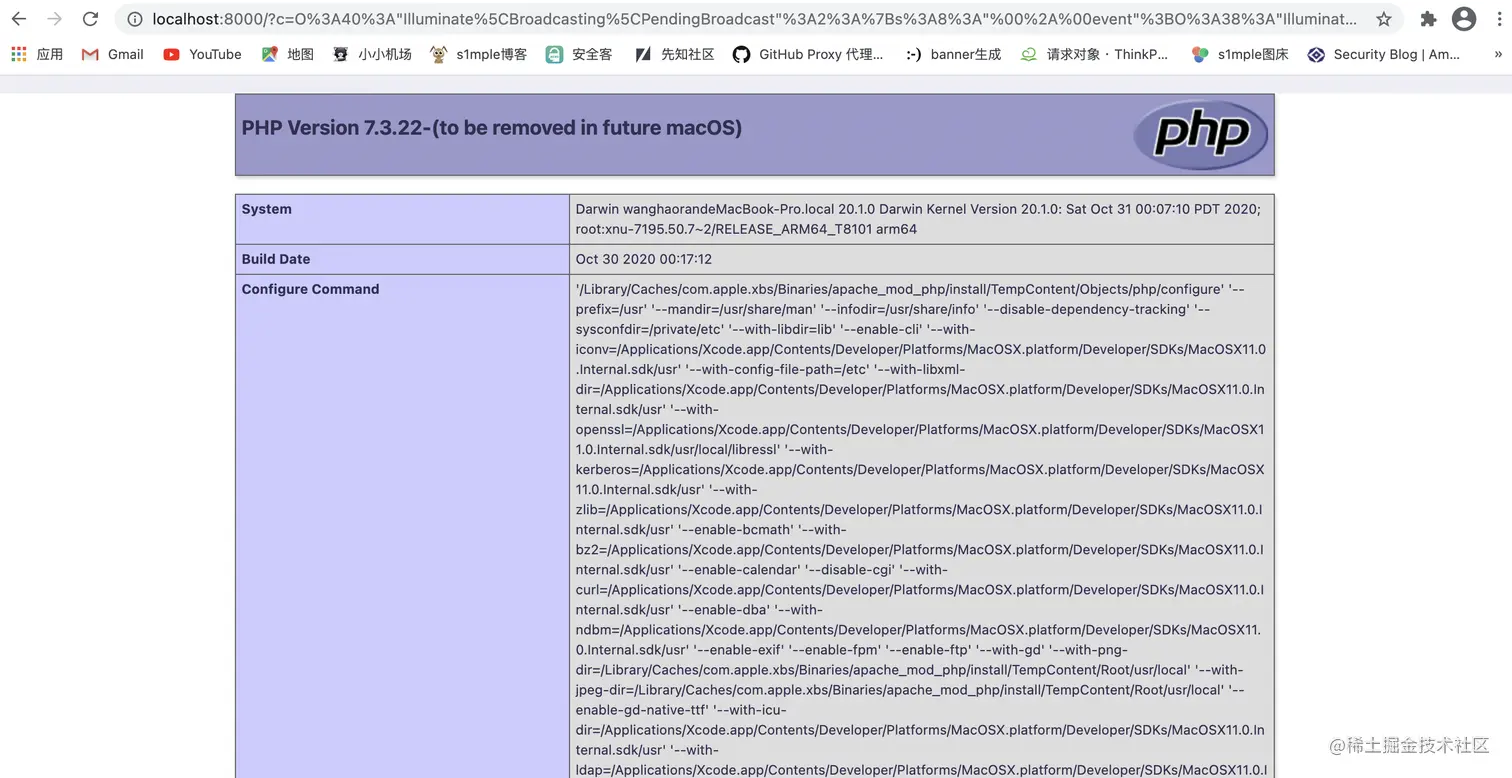Click the Oct 30 2020 00:17:12 value
1512x778 pixels.
[644, 259]
